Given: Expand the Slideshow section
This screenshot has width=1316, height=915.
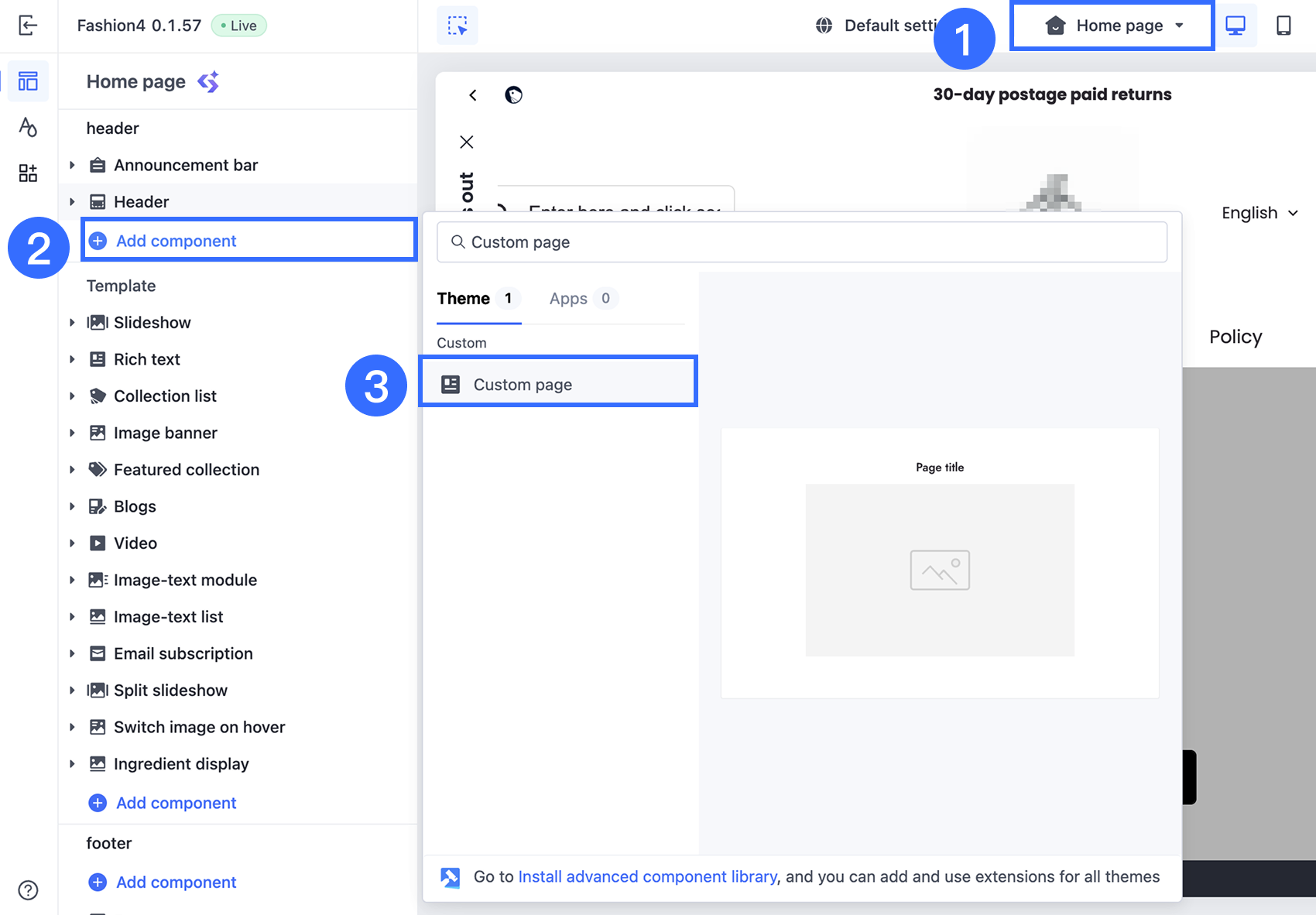Looking at the screenshot, I should 72,322.
